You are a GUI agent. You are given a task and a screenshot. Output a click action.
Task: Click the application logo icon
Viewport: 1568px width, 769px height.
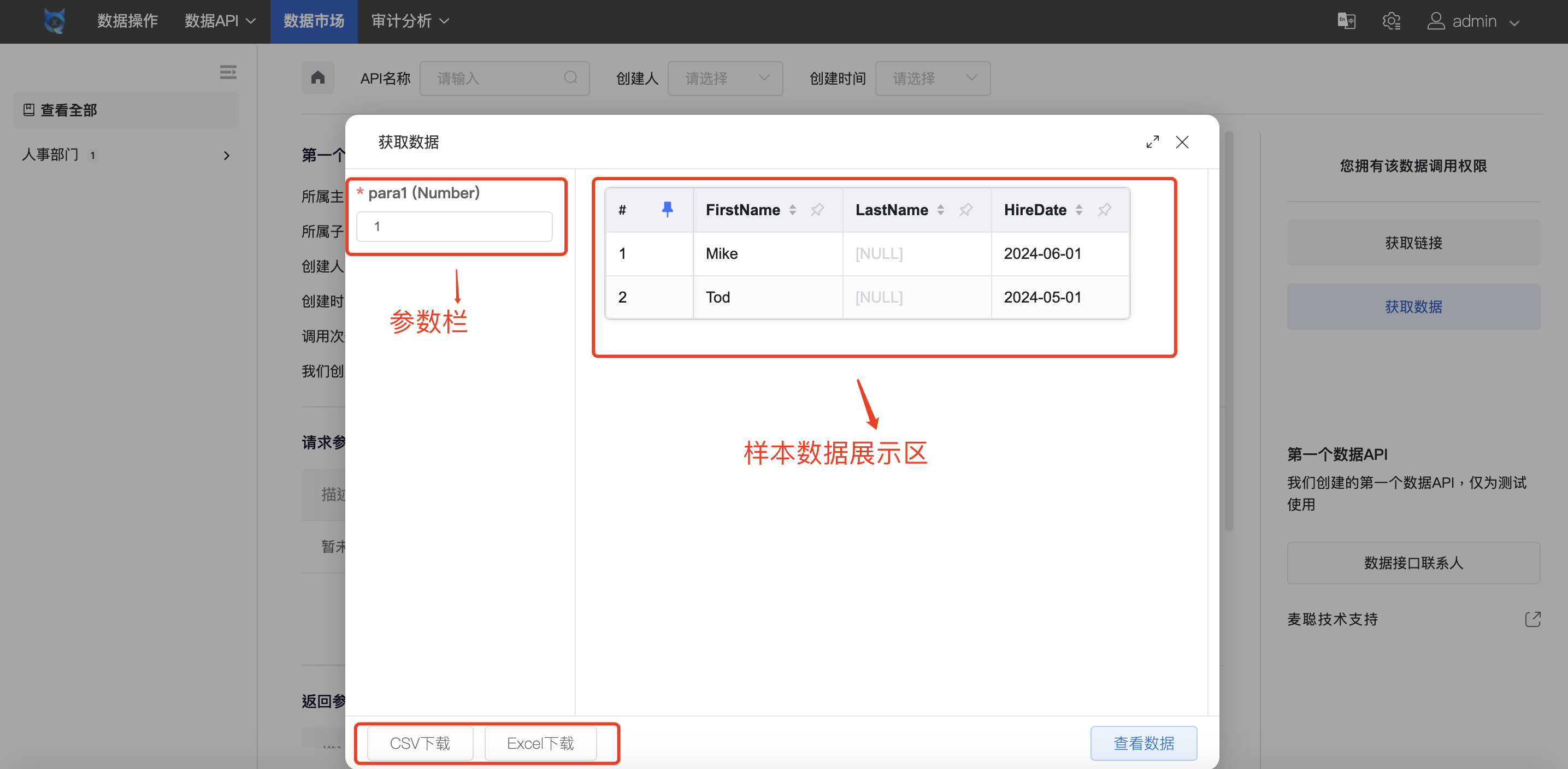click(x=54, y=21)
